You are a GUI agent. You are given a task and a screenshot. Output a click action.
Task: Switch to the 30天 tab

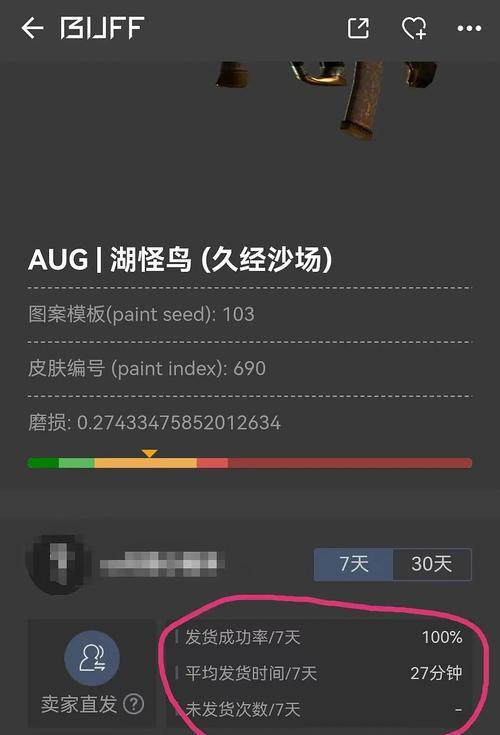[x=432, y=564]
